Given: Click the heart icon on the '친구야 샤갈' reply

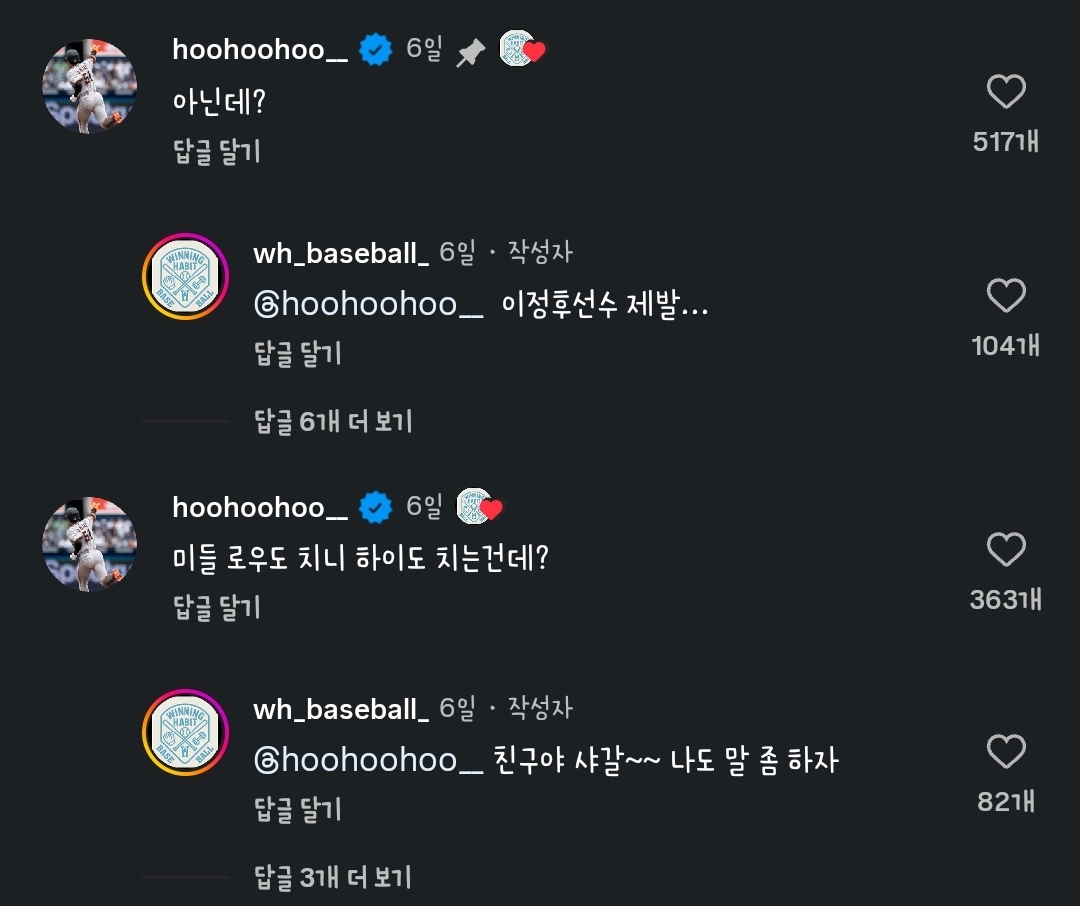Looking at the screenshot, I should [1007, 749].
